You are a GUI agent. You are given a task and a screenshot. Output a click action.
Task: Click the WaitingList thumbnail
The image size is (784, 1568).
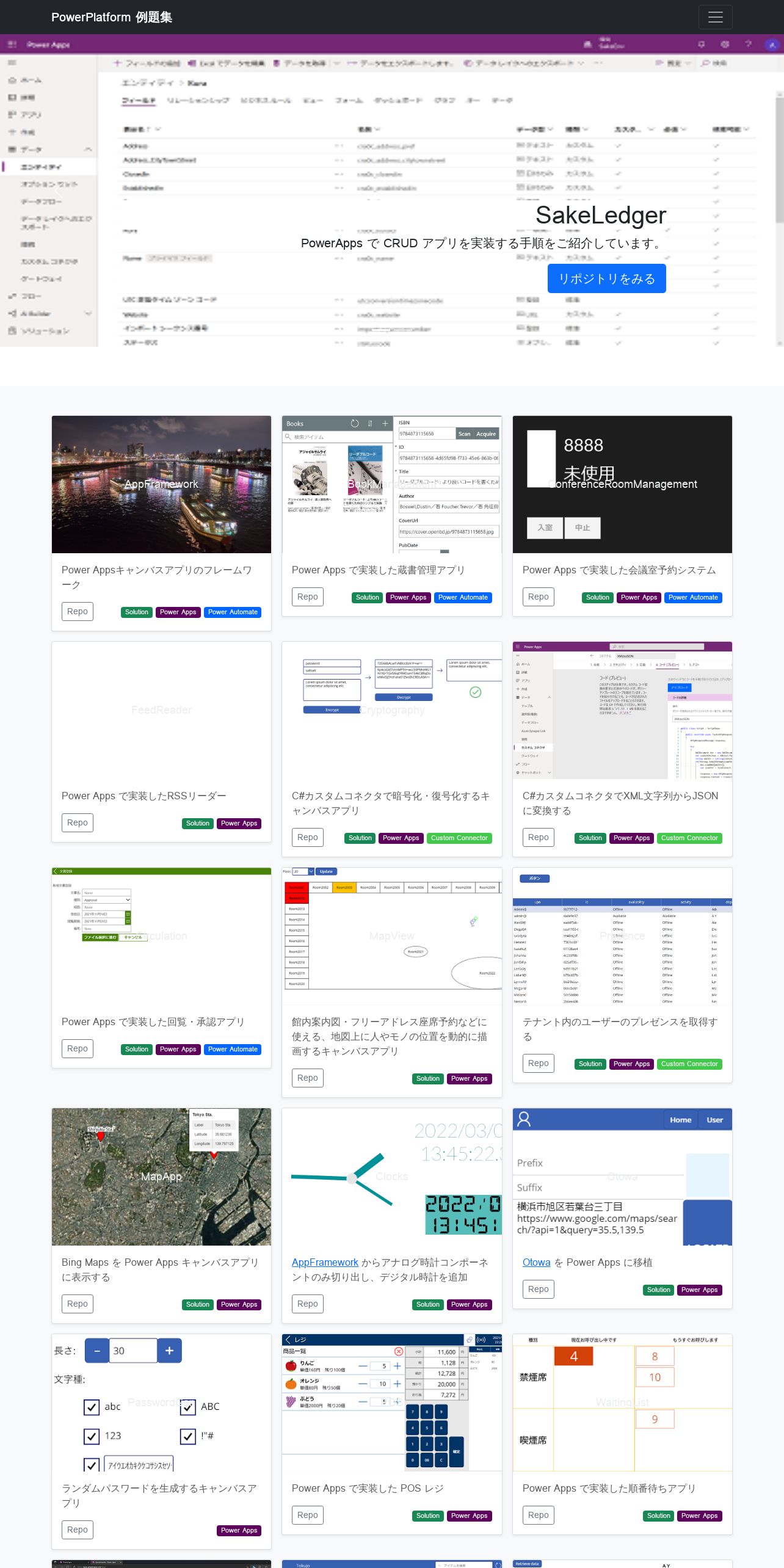pos(622,1403)
